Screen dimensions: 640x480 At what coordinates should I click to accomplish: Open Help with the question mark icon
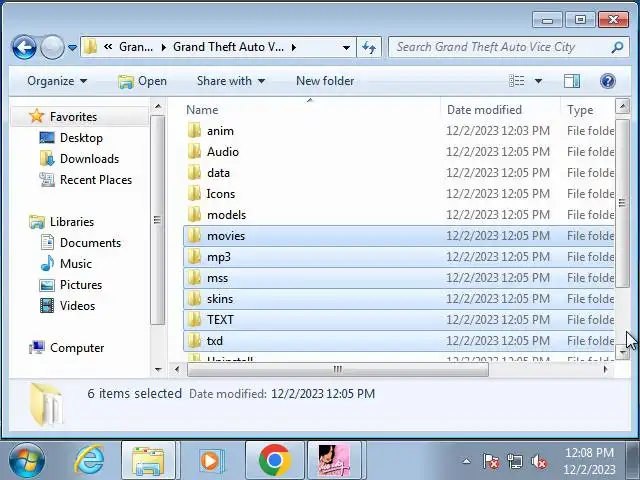click(608, 81)
